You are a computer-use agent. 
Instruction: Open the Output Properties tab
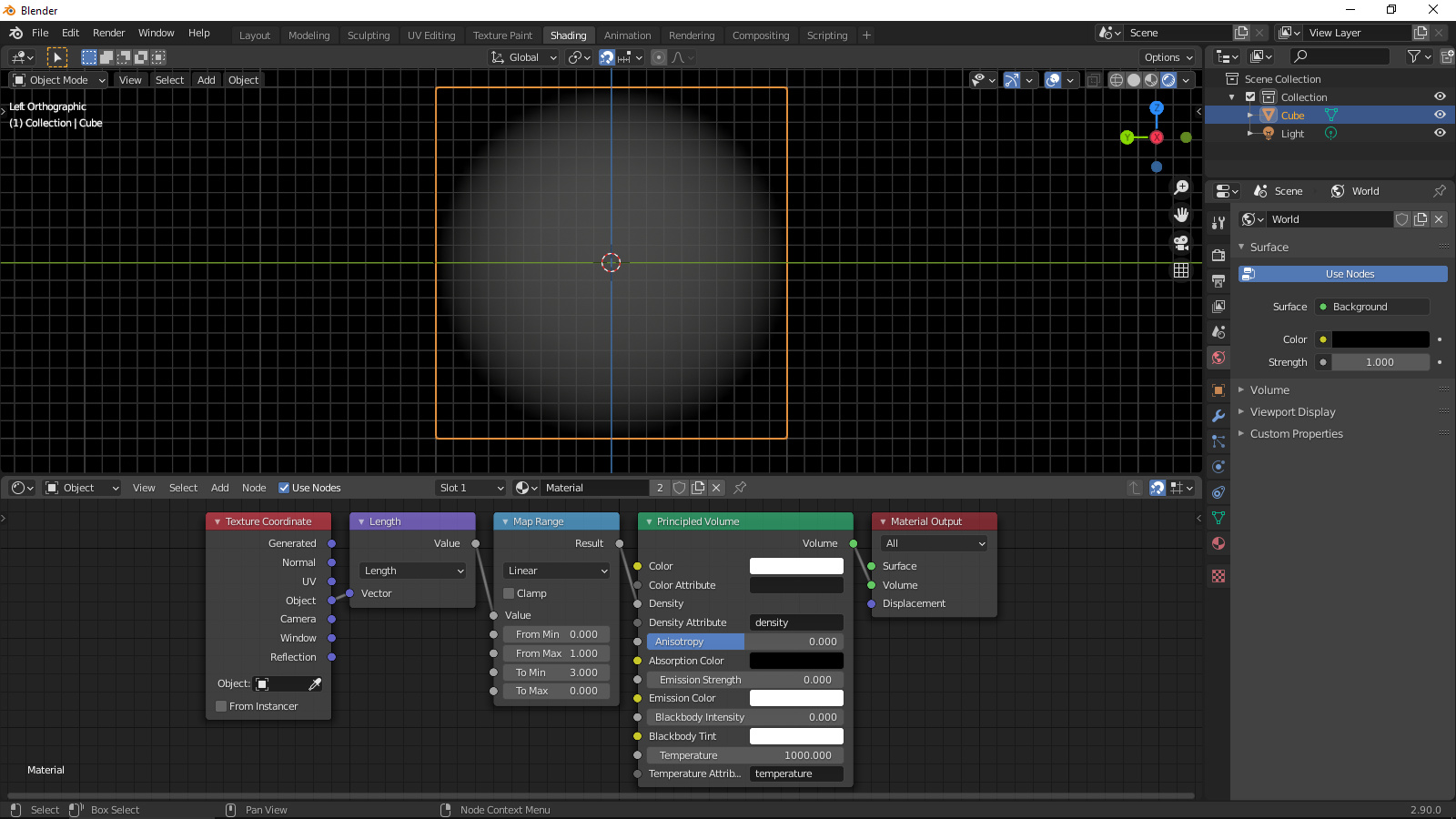pyautogui.click(x=1218, y=280)
